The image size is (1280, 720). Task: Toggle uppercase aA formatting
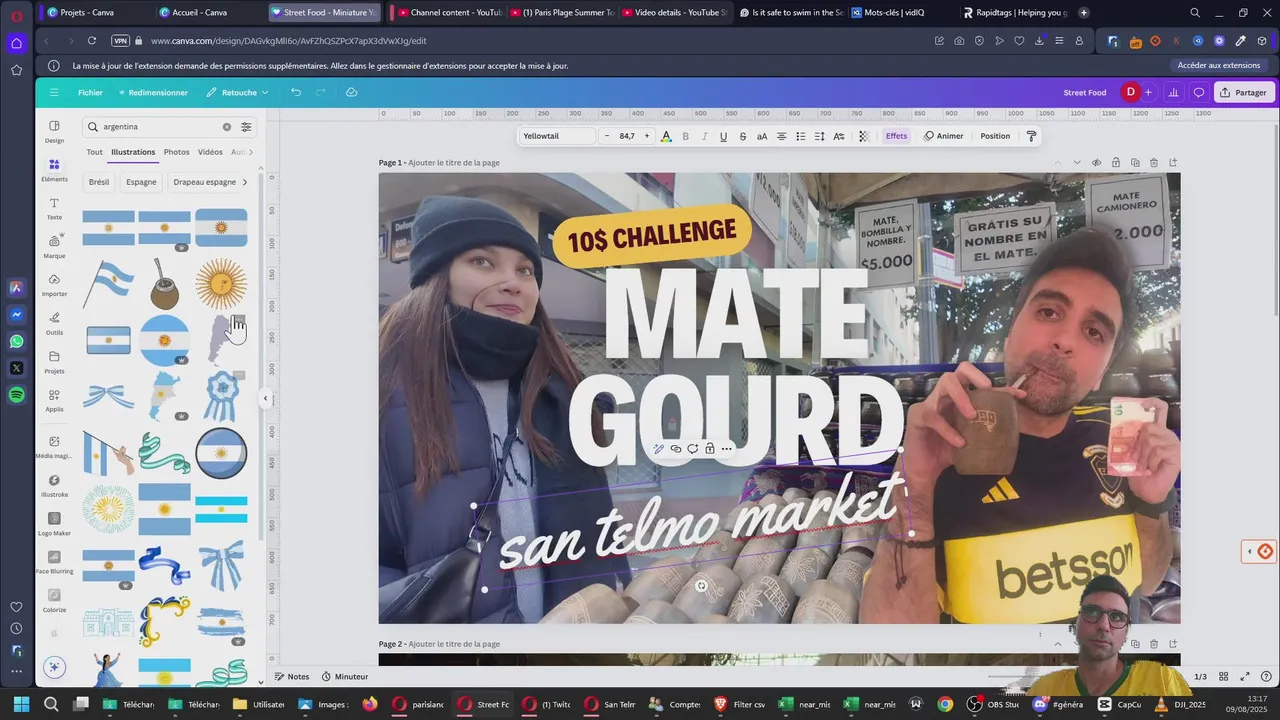[x=762, y=136]
